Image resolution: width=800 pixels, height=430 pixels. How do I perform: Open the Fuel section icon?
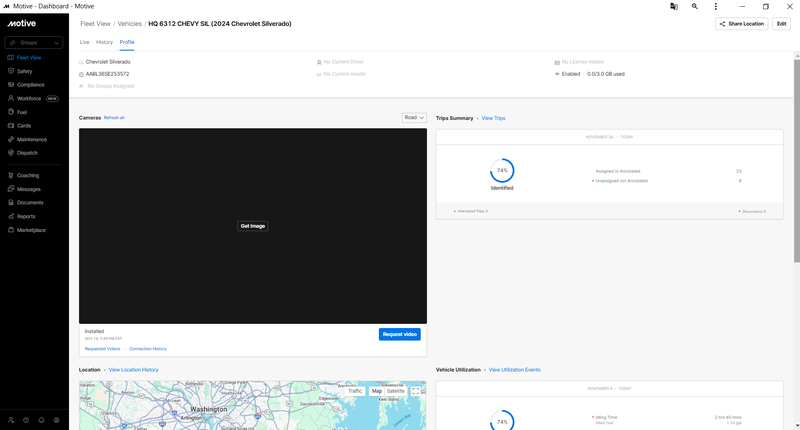11,112
